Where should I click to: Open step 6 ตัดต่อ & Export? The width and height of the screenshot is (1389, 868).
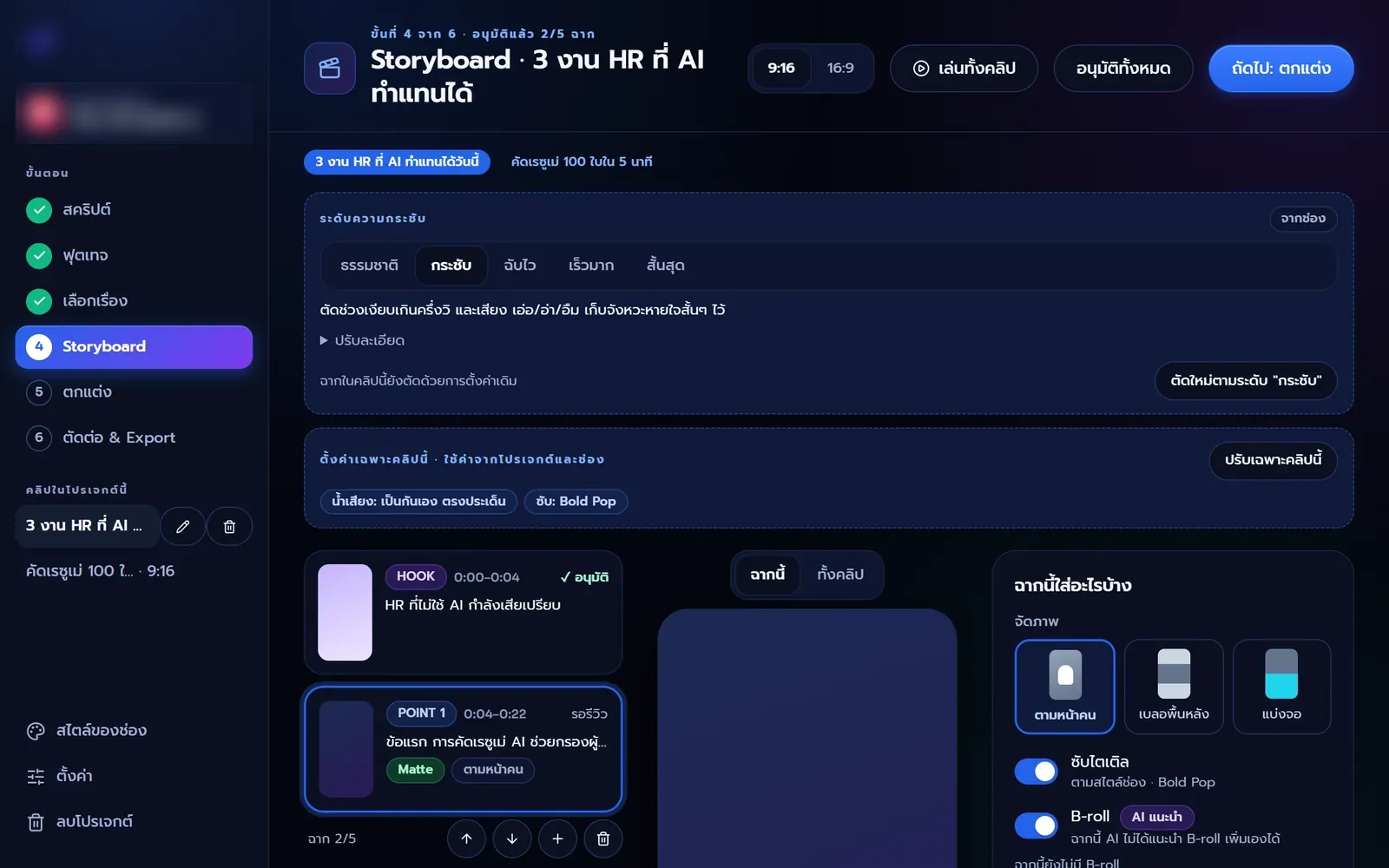pyautogui.click(x=134, y=437)
